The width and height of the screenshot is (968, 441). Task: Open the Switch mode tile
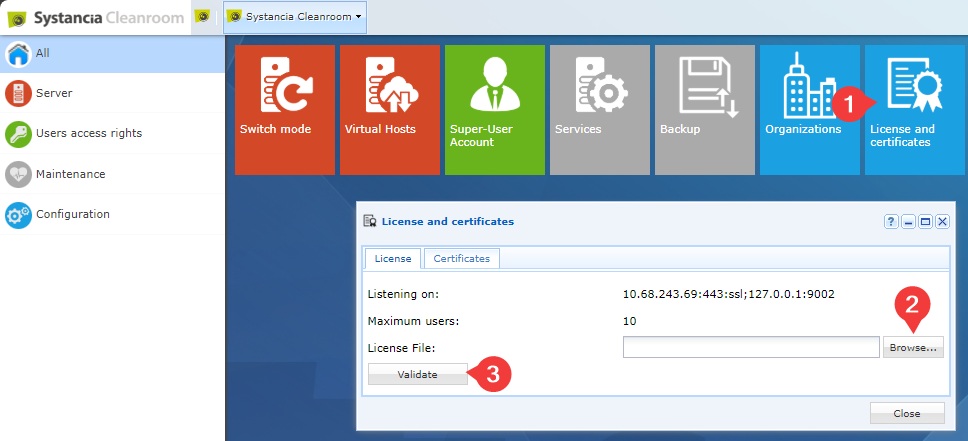tap(285, 110)
